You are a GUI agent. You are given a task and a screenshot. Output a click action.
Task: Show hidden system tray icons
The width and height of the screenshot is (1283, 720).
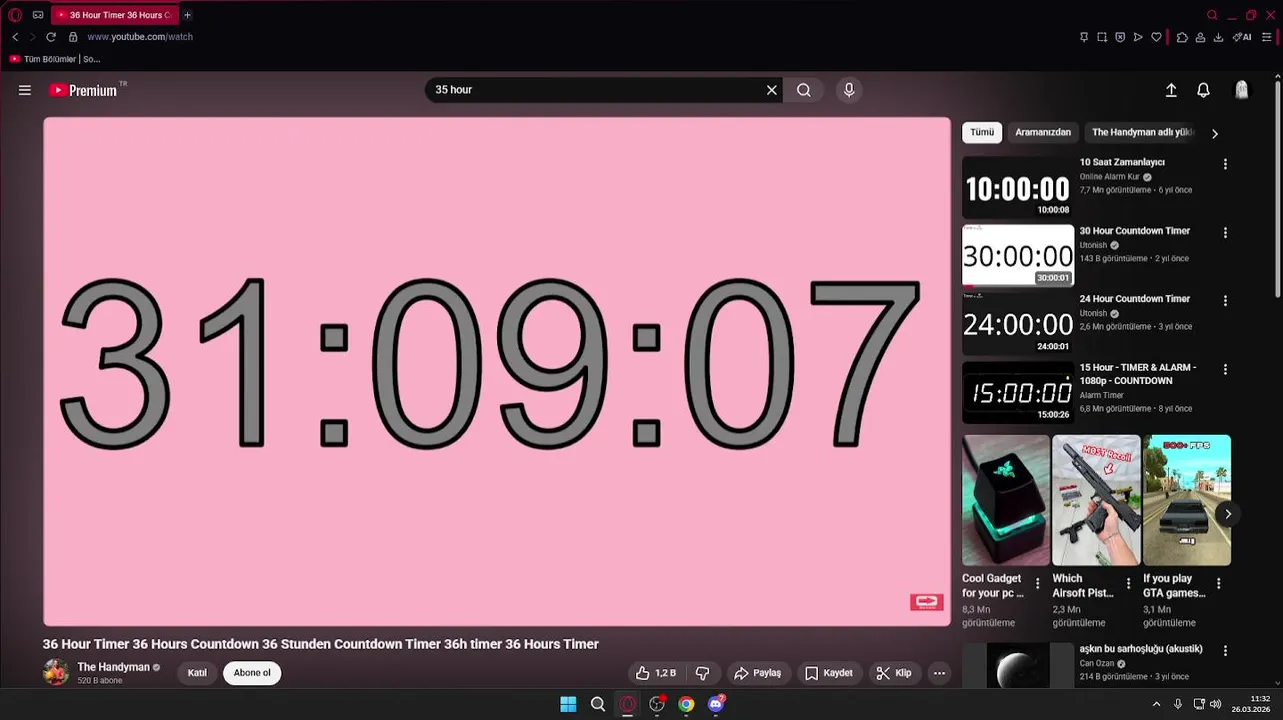point(1157,704)
